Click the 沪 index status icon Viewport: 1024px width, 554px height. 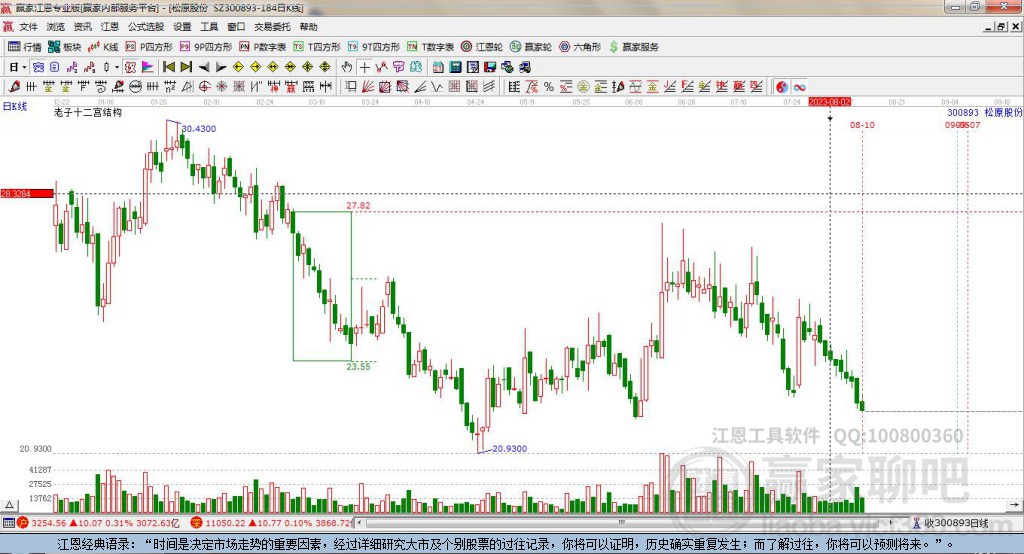point(23,523)
